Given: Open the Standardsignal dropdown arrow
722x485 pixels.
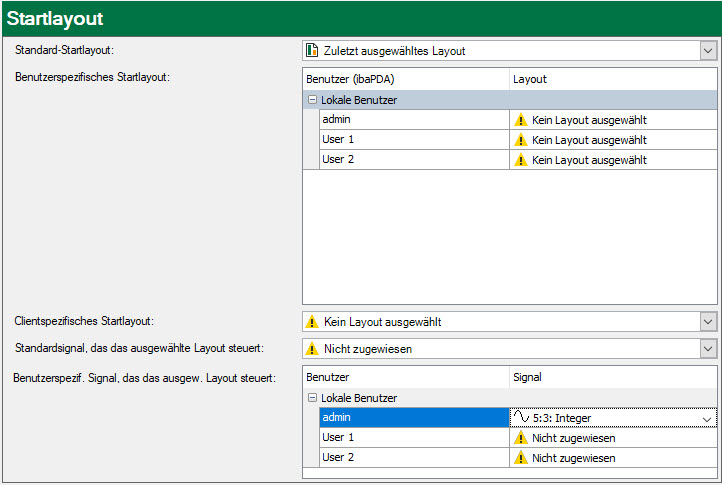Looking at the screenshot, I should click(x=708, y=349).
